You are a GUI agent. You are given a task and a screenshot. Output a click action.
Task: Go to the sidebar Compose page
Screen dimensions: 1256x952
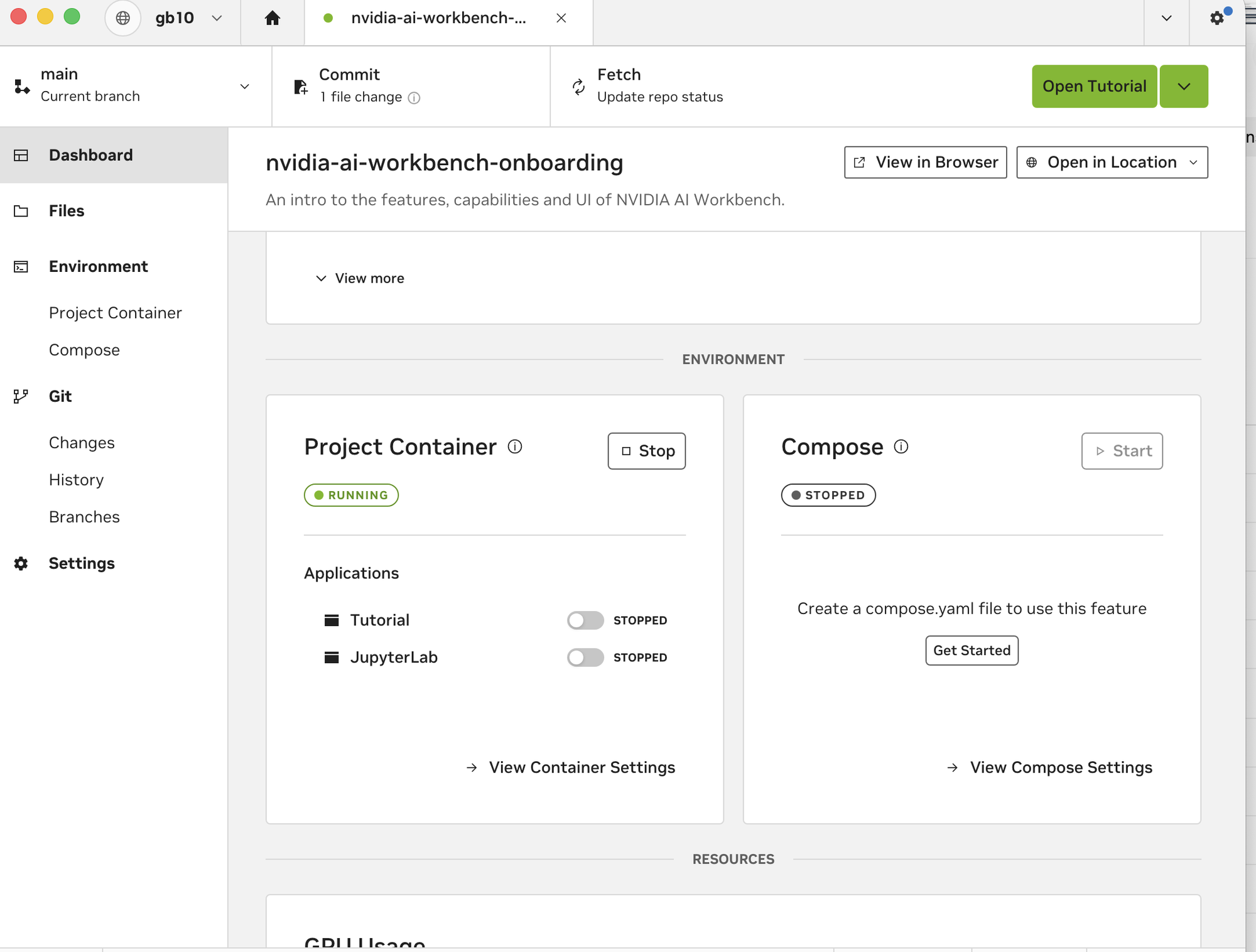click(84, 350)
